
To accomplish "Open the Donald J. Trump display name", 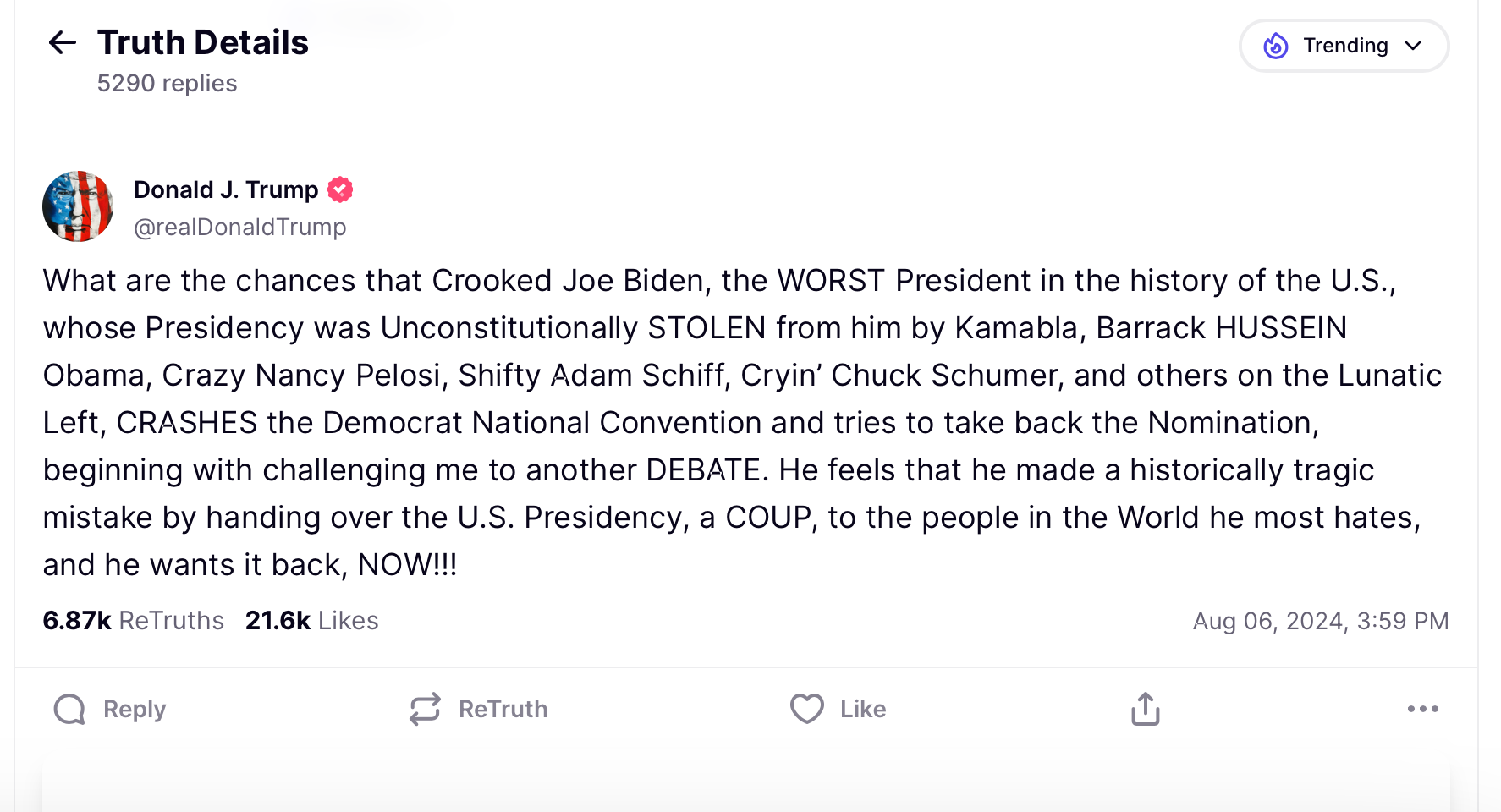I will coord(226,189).
